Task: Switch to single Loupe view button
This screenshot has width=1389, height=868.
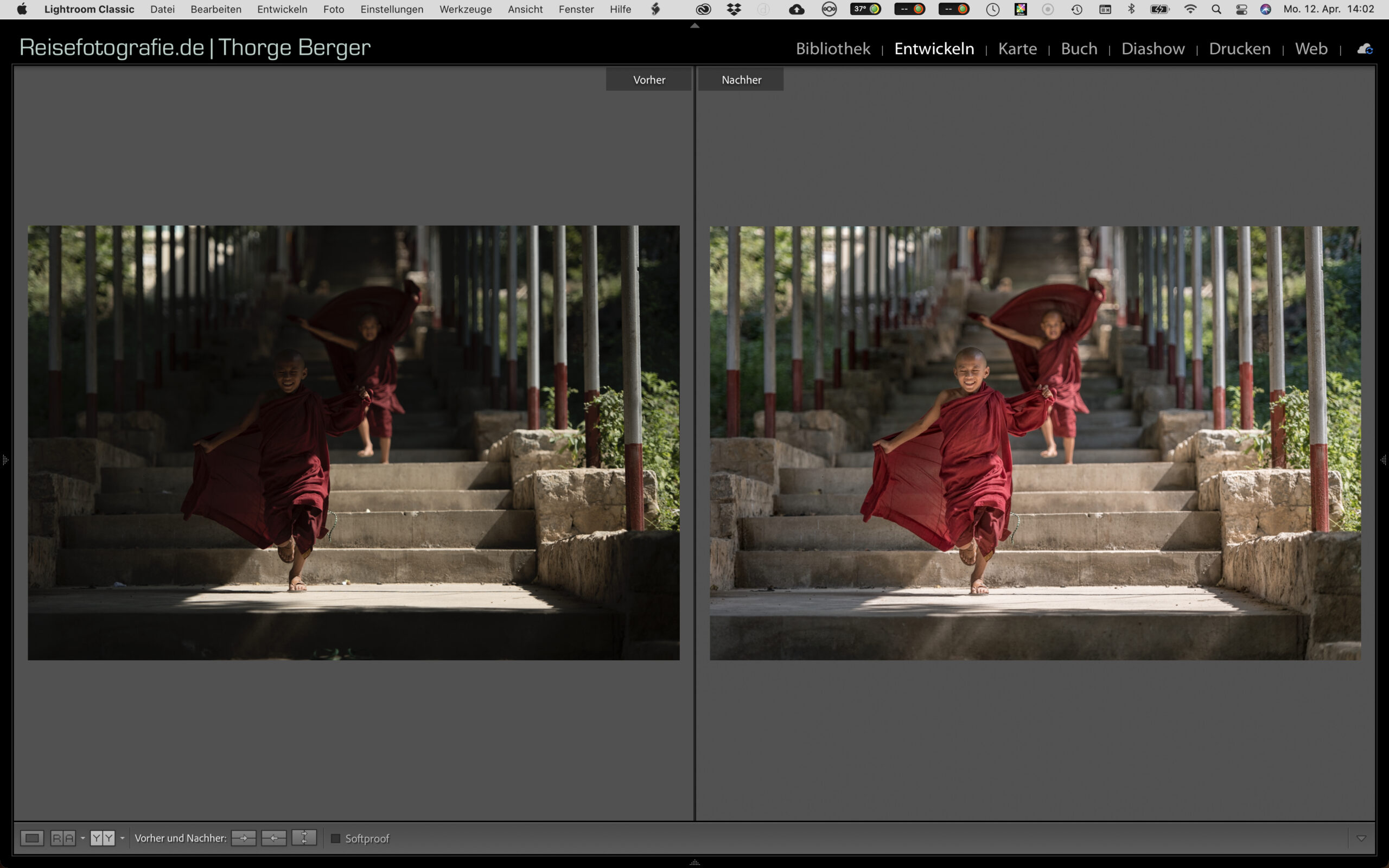Action: 32,838
